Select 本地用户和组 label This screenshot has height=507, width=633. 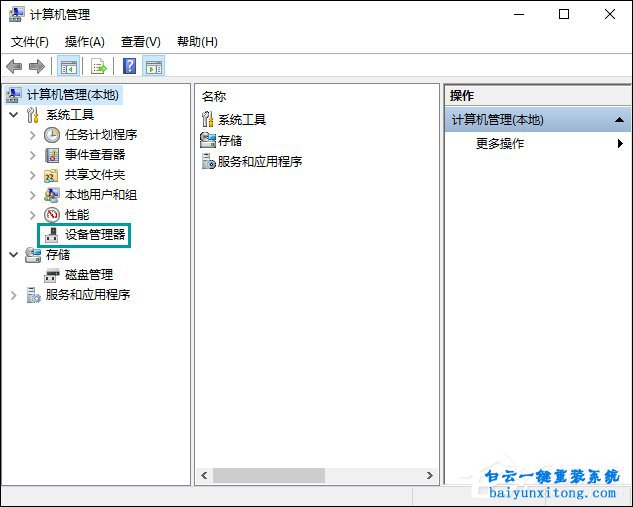tap(101, 195)
